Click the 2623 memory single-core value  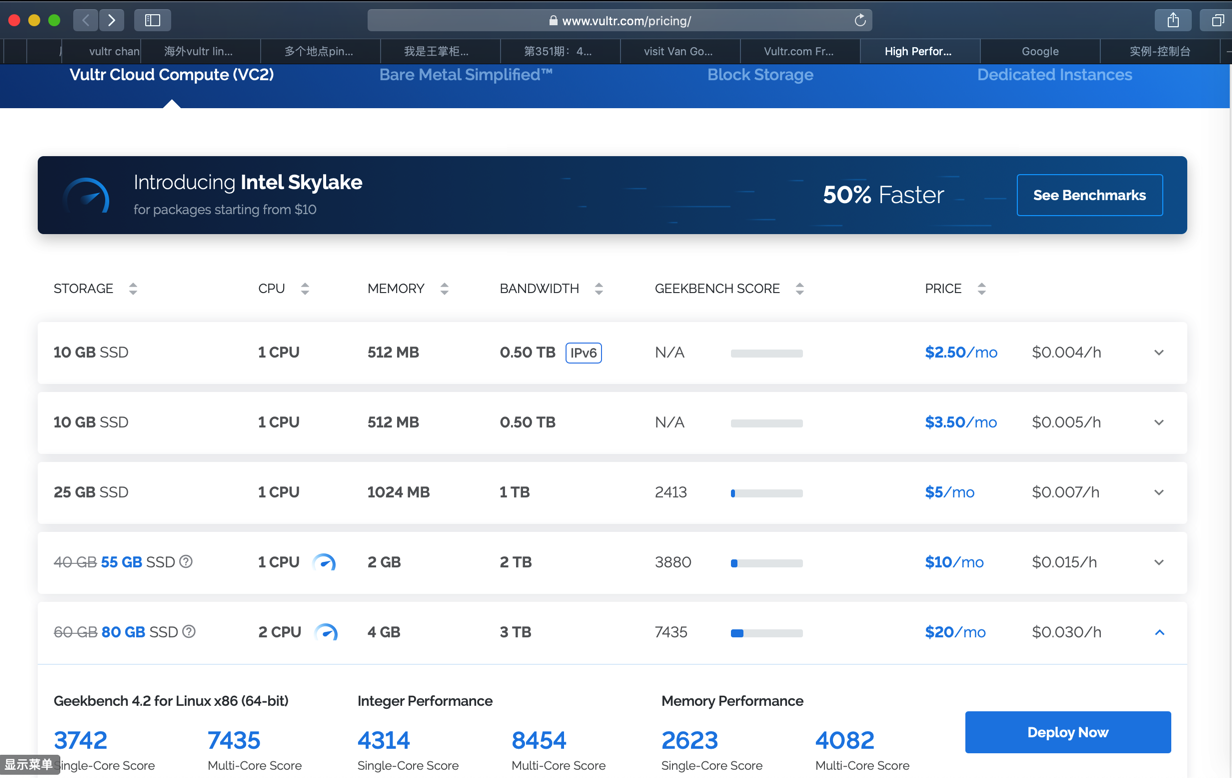click(x=690, y=740)
